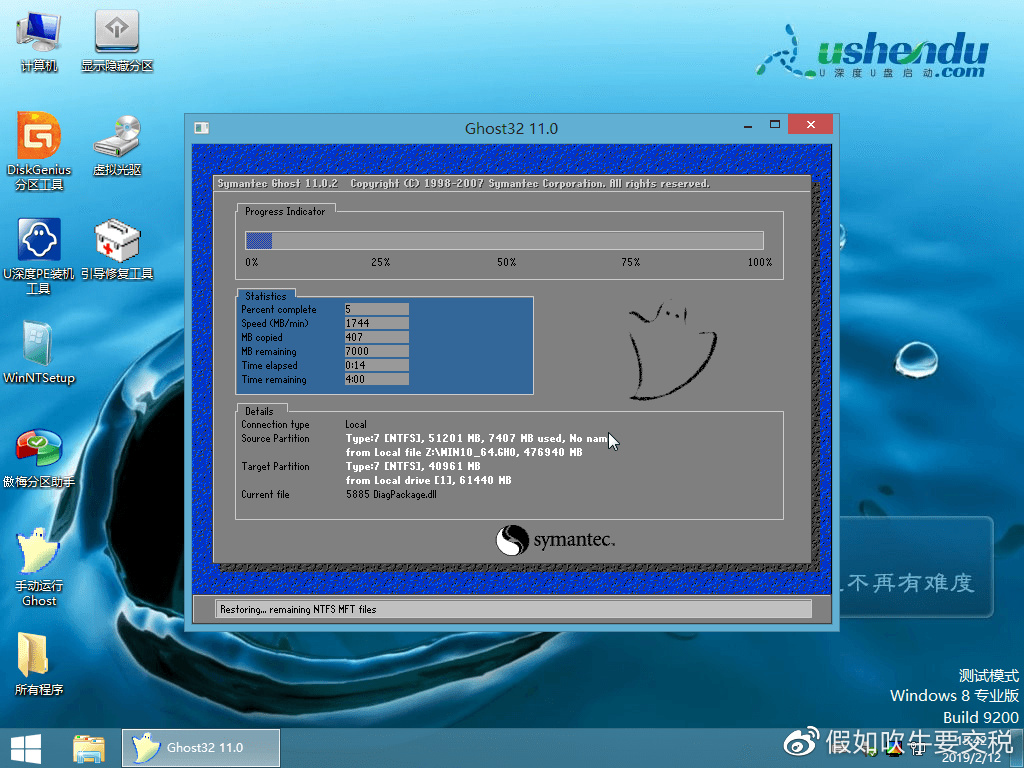Viewport: 1024px width, 768px height.
Task: Open the Windows Start menu
Action: tap(24, 747)
